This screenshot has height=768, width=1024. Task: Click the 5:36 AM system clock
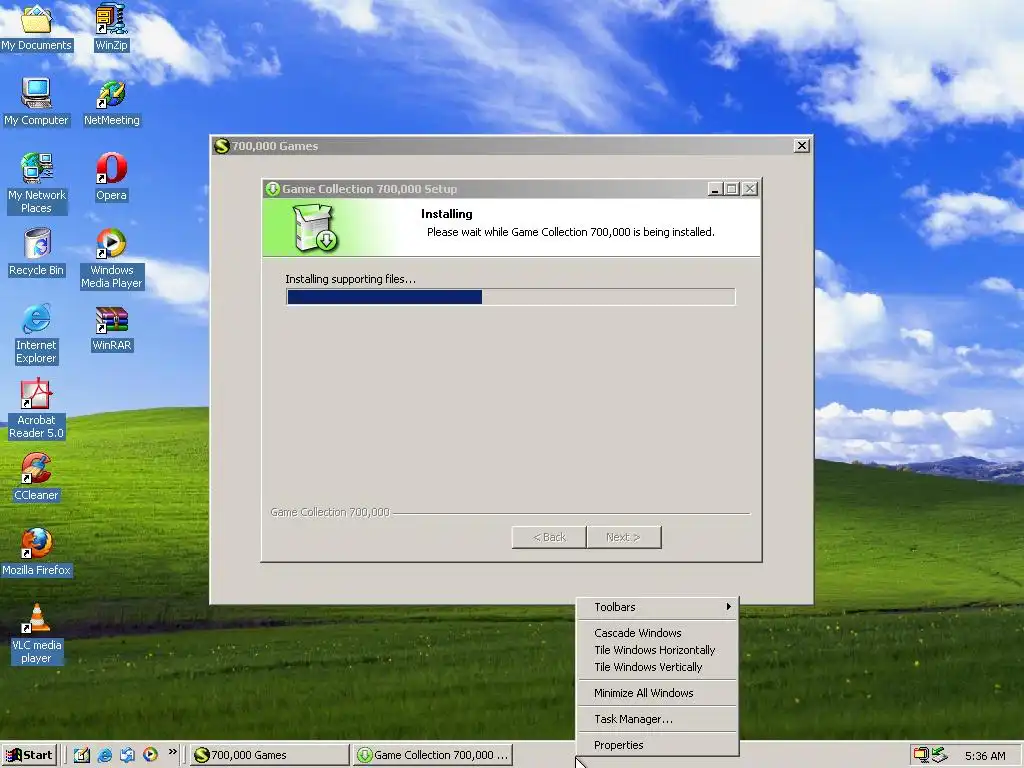click(985, 756)
